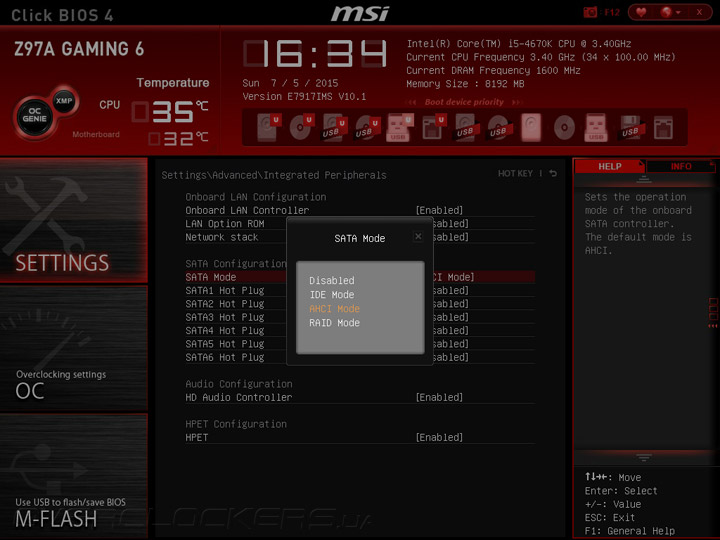Select the Onboard LAN Controller label
Viewport: 720px width, 540px height.
pyautogui.click(x=247, y=210)
